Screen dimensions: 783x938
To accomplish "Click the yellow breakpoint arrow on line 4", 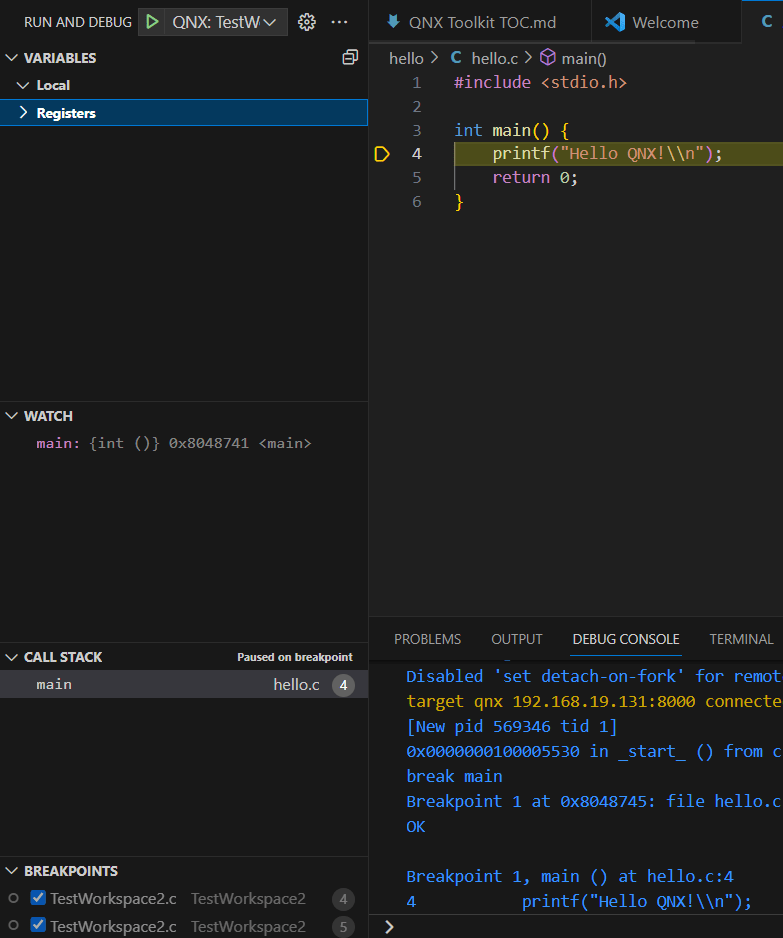I will (x=382, y=154).
